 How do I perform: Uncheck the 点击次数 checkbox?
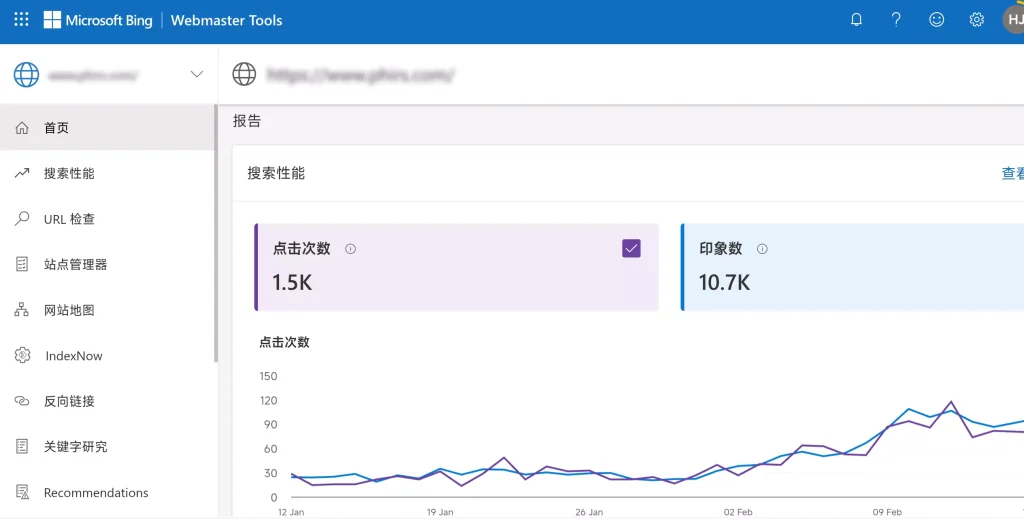631,249
